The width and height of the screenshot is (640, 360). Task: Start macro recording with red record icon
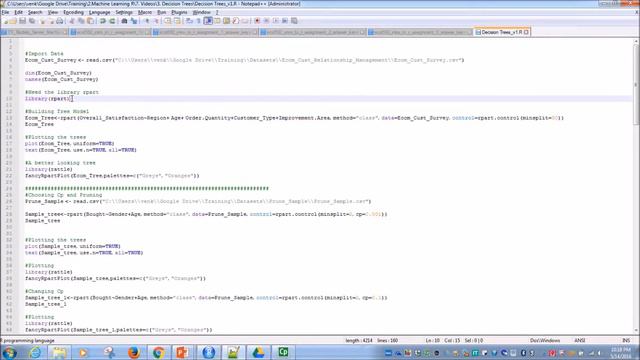click(257, 21)
